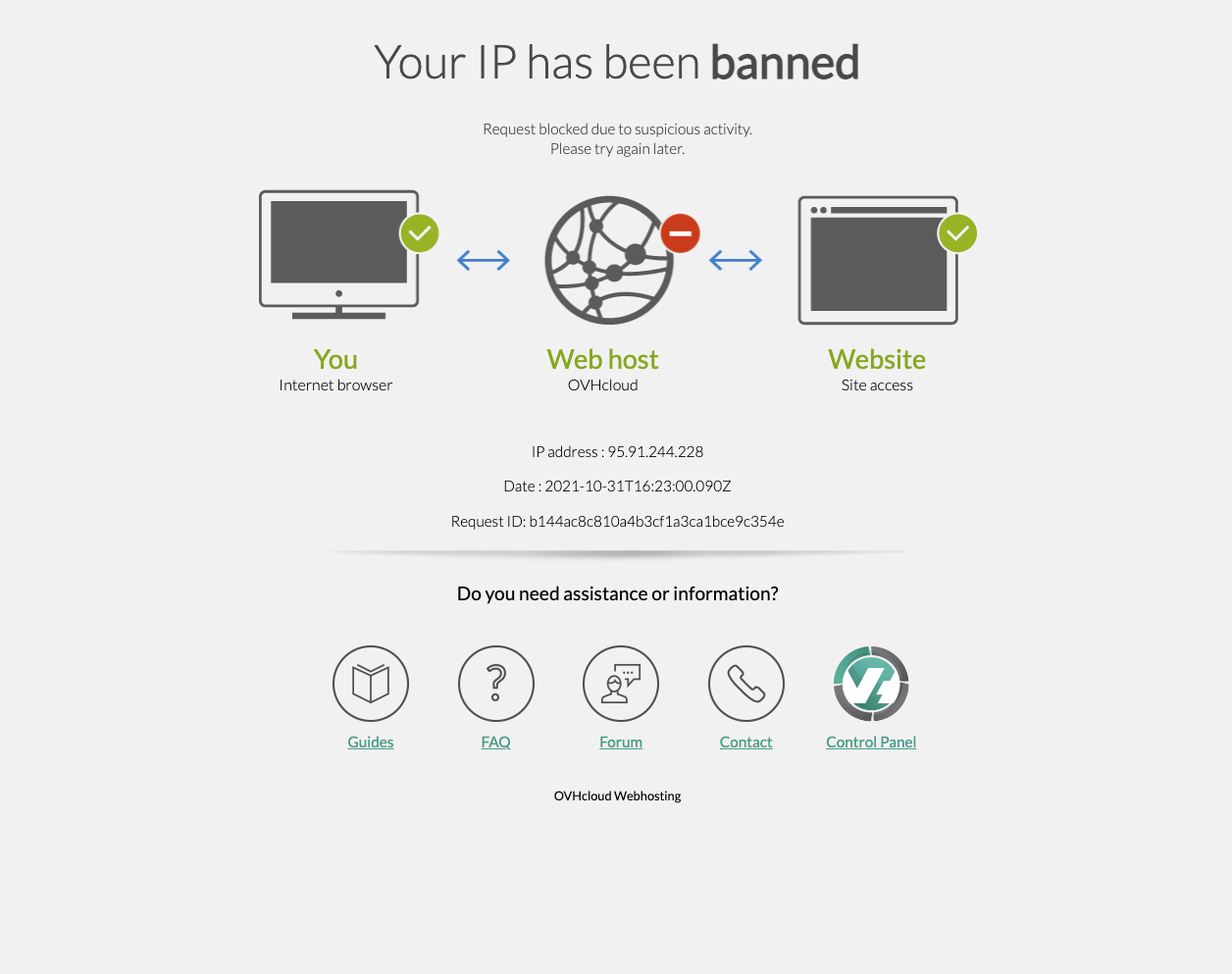
Task: Open the Control Panel logo icon
Action: click(x=871, y=684)
